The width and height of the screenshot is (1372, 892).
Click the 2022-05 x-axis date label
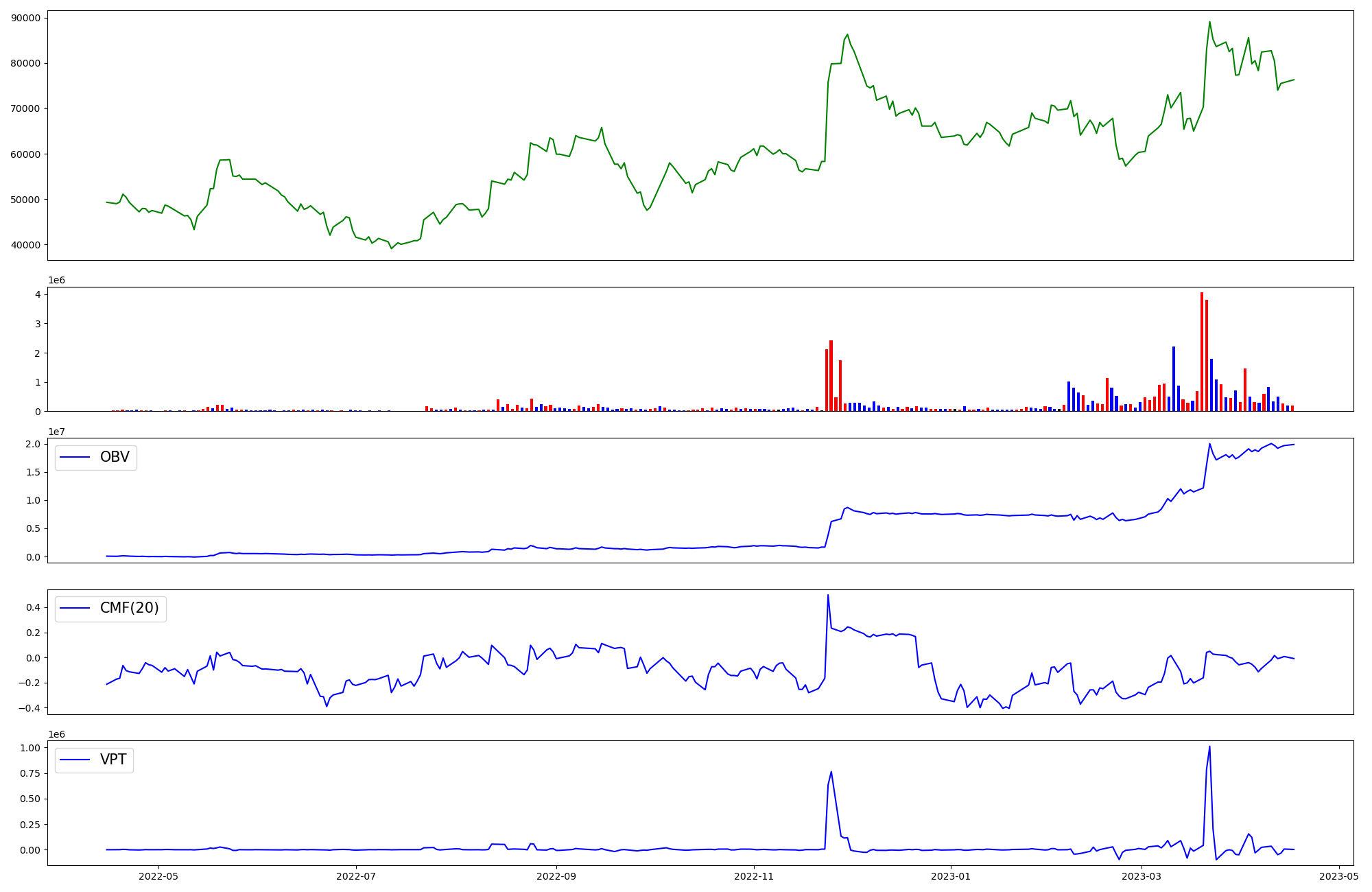click(158, 876)
